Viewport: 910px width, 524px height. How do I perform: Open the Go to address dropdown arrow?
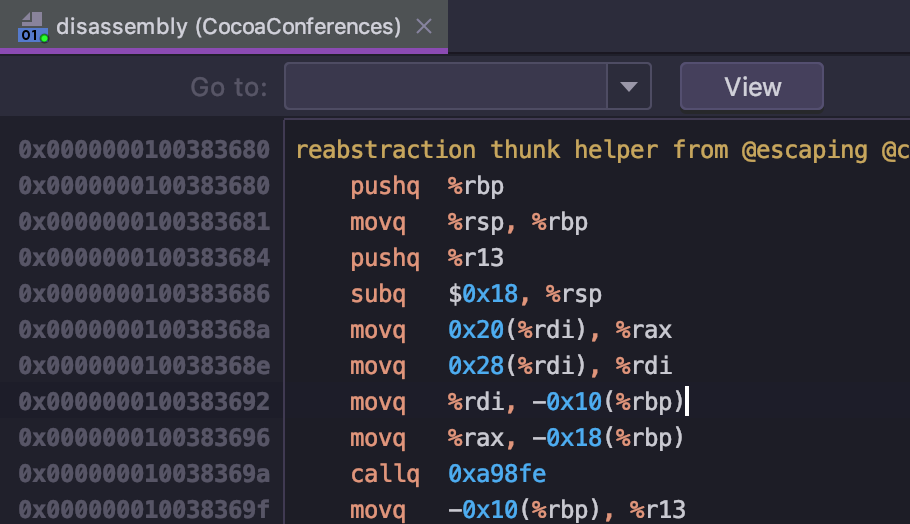coord(629,86)
